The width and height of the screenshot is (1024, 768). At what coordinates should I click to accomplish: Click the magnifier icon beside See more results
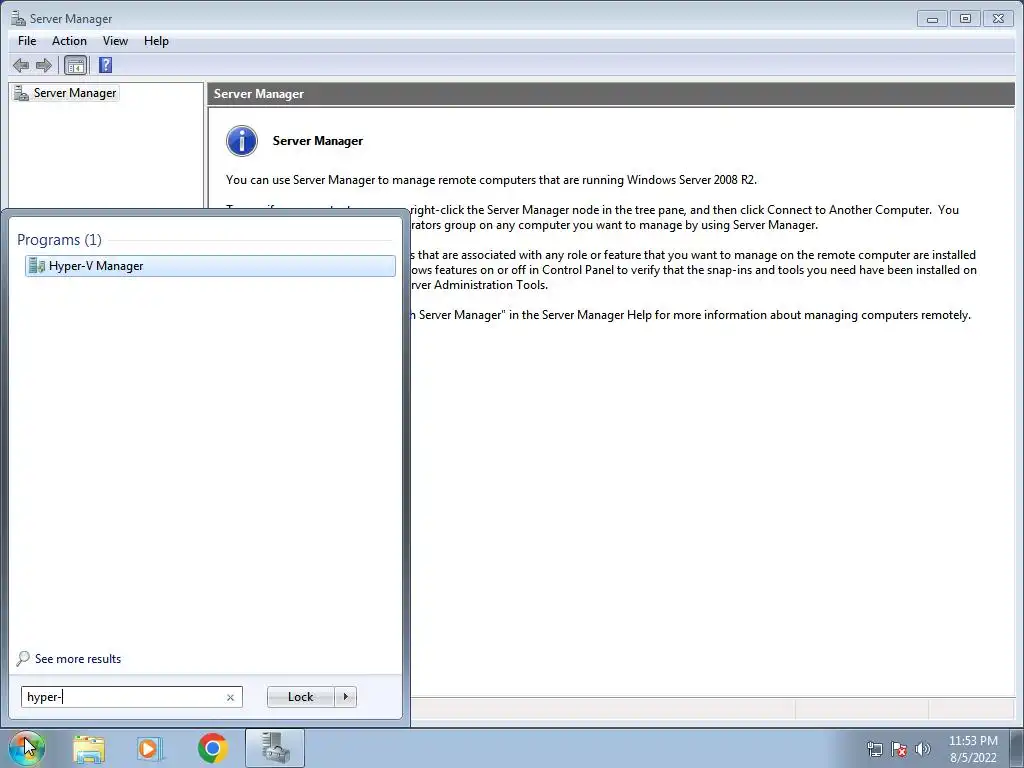coord(23,658)
